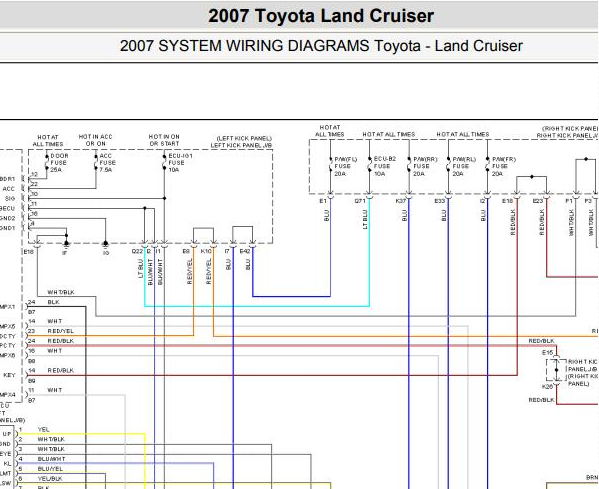Select the HOT IN ON OR START label
Image resolution: width=599 pixels, height=489 pixels.
click(164, 140)
